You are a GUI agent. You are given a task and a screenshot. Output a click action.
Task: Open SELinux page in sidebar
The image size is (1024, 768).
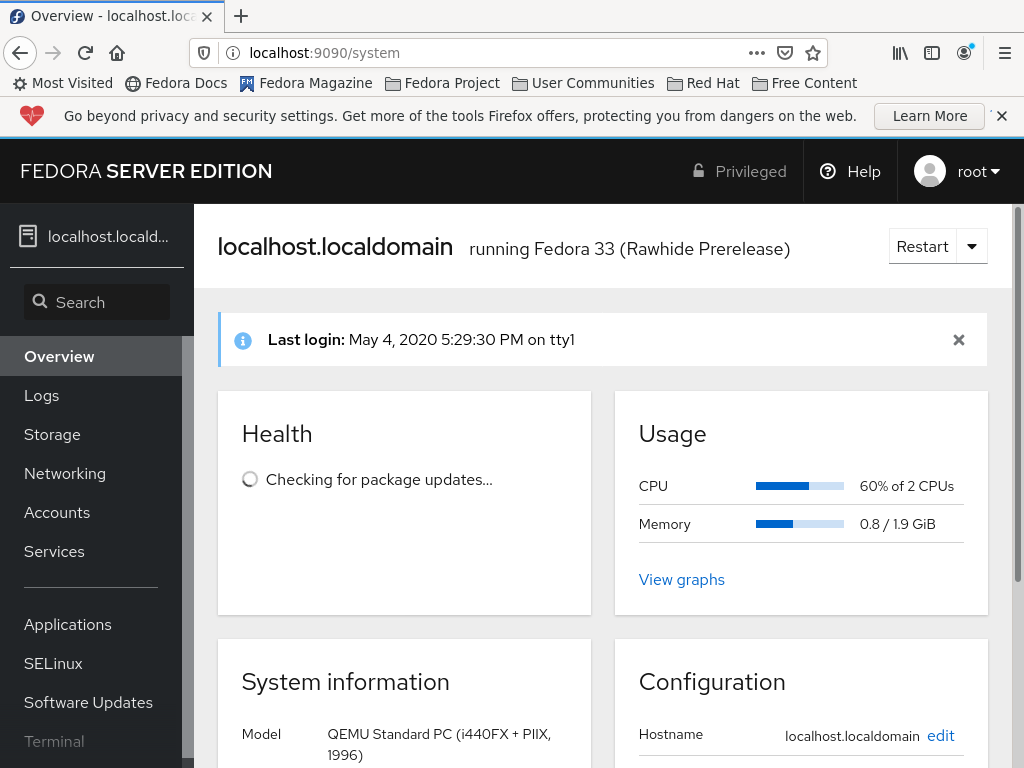pyautogui.click(x=91, y=664)
